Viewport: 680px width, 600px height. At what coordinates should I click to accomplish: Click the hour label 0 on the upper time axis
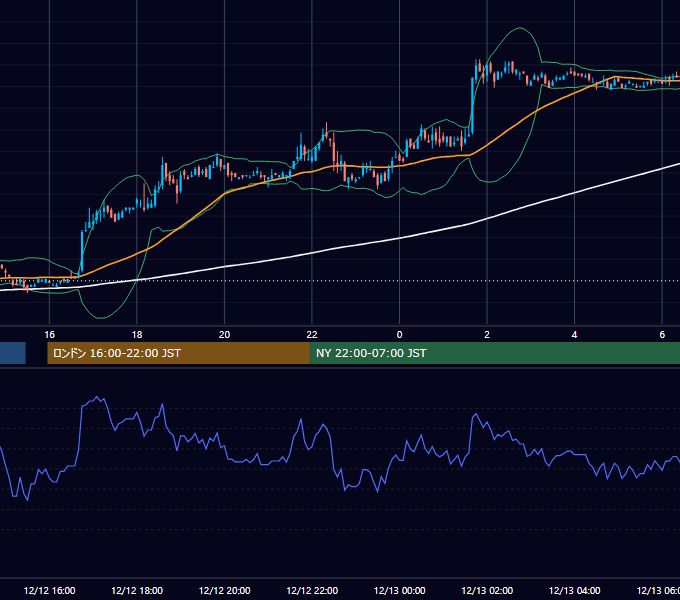(399, 335)
